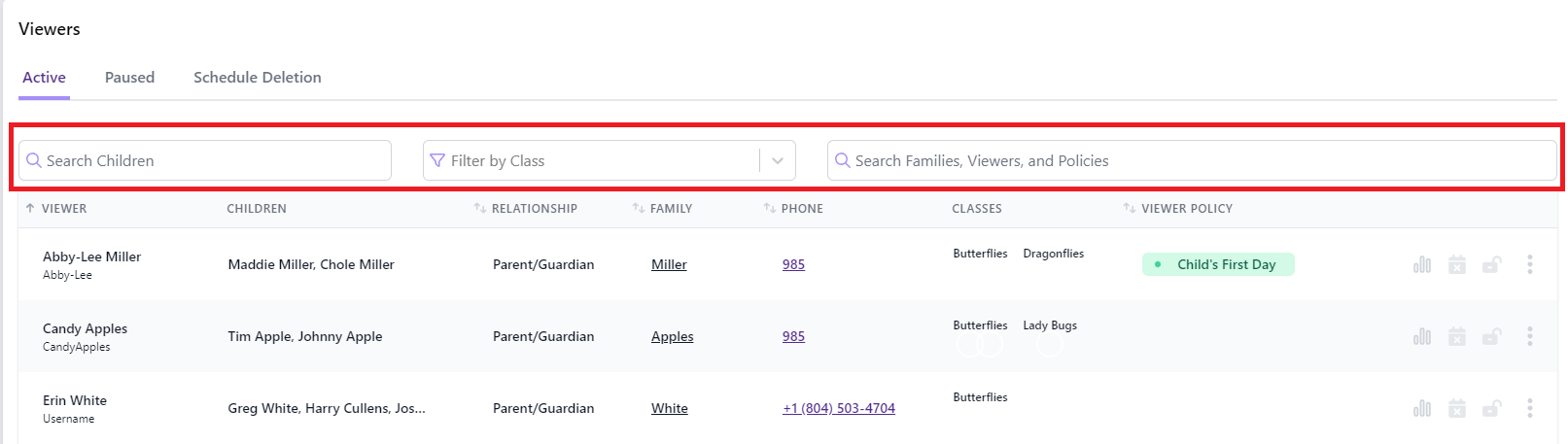The image size is (1568, 444).
Task: Click the Viewers page heading
Action: [x=50, y=29]
